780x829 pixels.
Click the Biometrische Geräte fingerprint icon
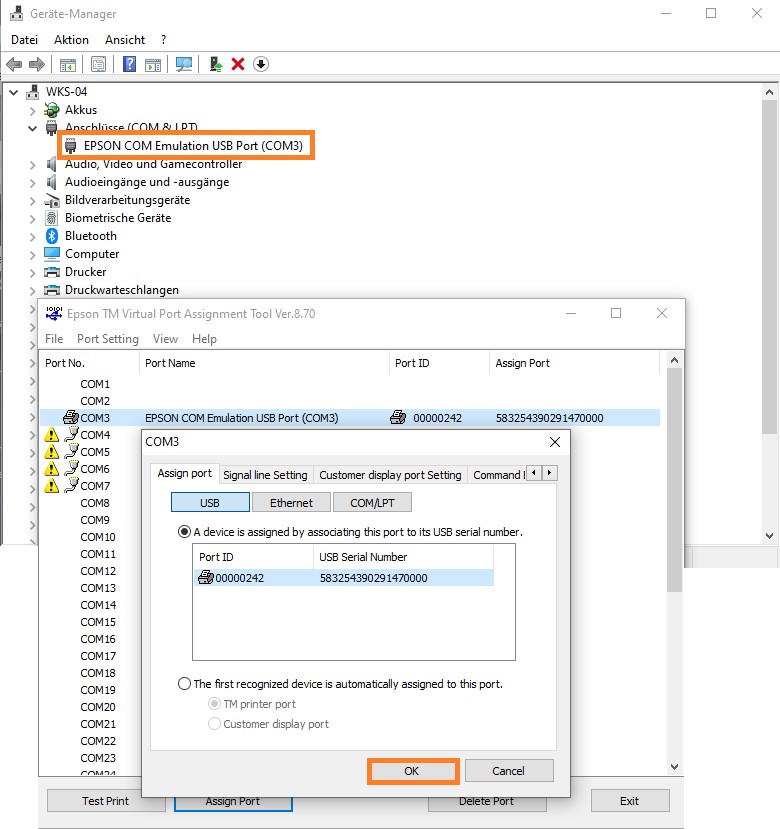(51, 218)
